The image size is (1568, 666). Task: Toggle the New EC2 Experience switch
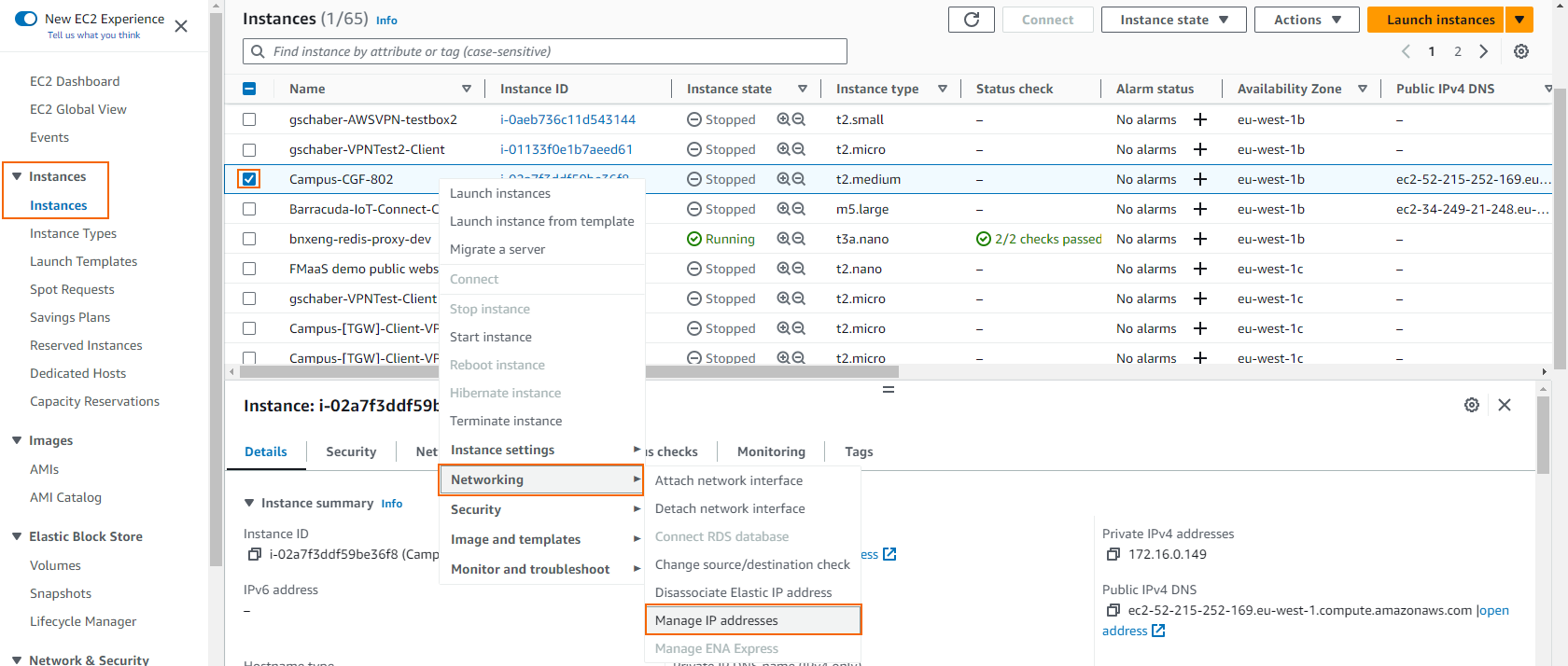click(26, 19)
